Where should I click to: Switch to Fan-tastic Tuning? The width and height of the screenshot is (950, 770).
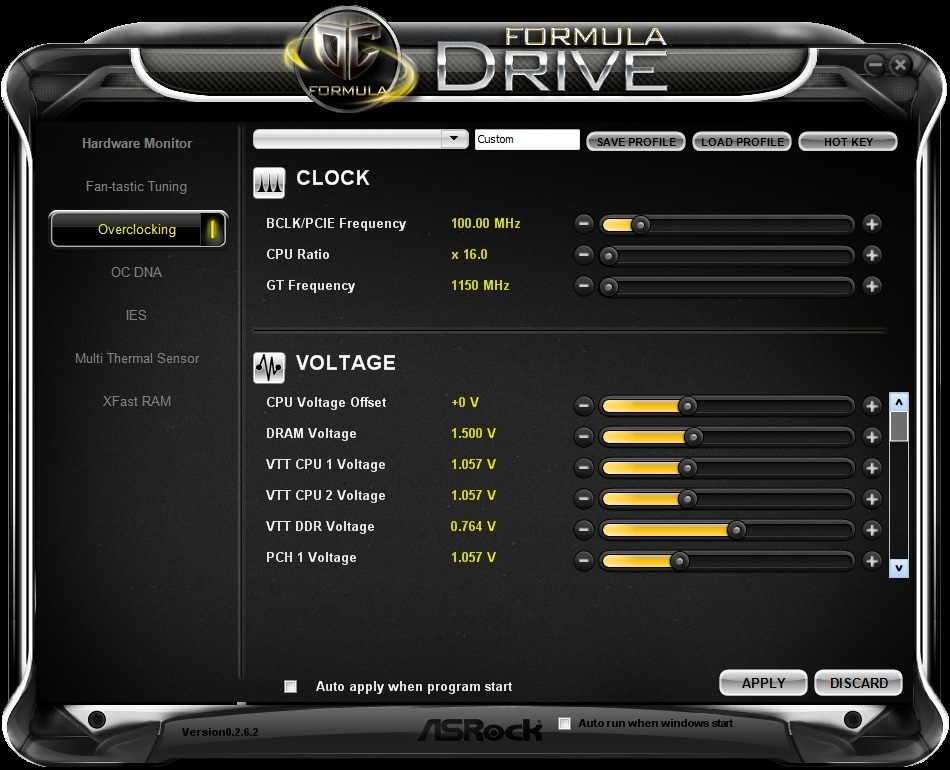[x=136, y=187]
